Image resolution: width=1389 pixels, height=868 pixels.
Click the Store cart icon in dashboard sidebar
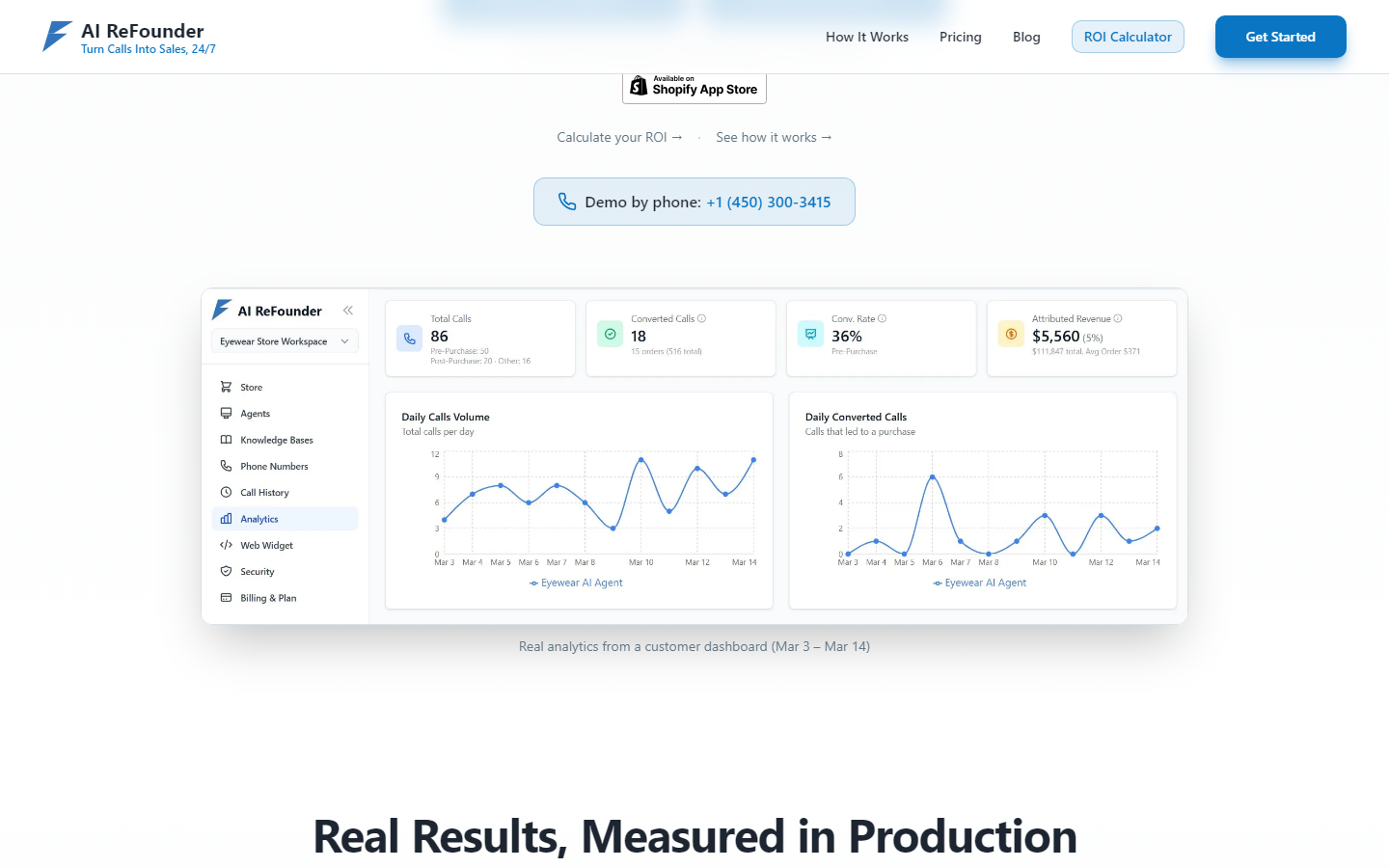point(226,387)
